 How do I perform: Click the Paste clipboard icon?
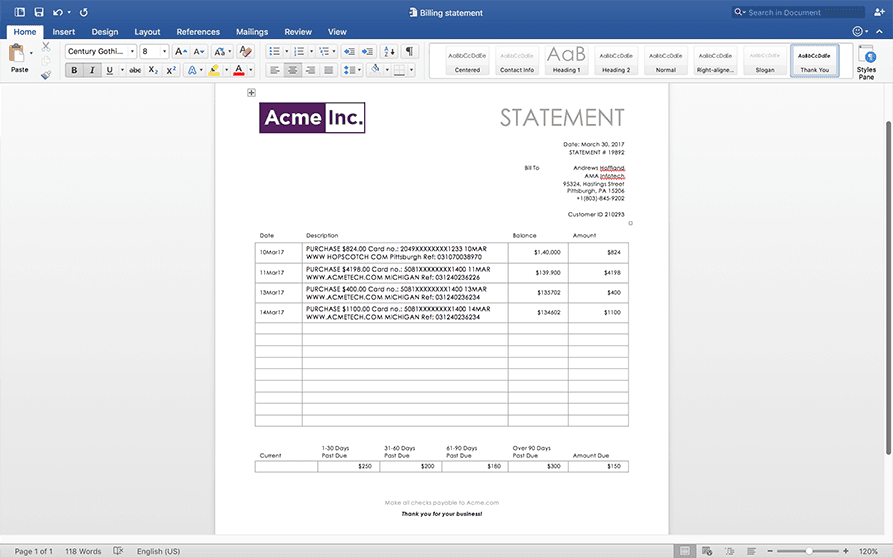17,54
